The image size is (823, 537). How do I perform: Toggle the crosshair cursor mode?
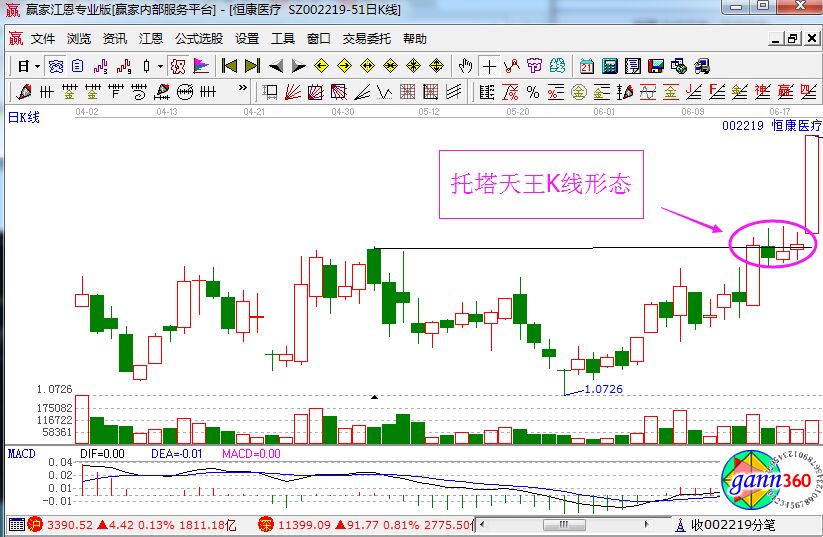coord(489,66)
